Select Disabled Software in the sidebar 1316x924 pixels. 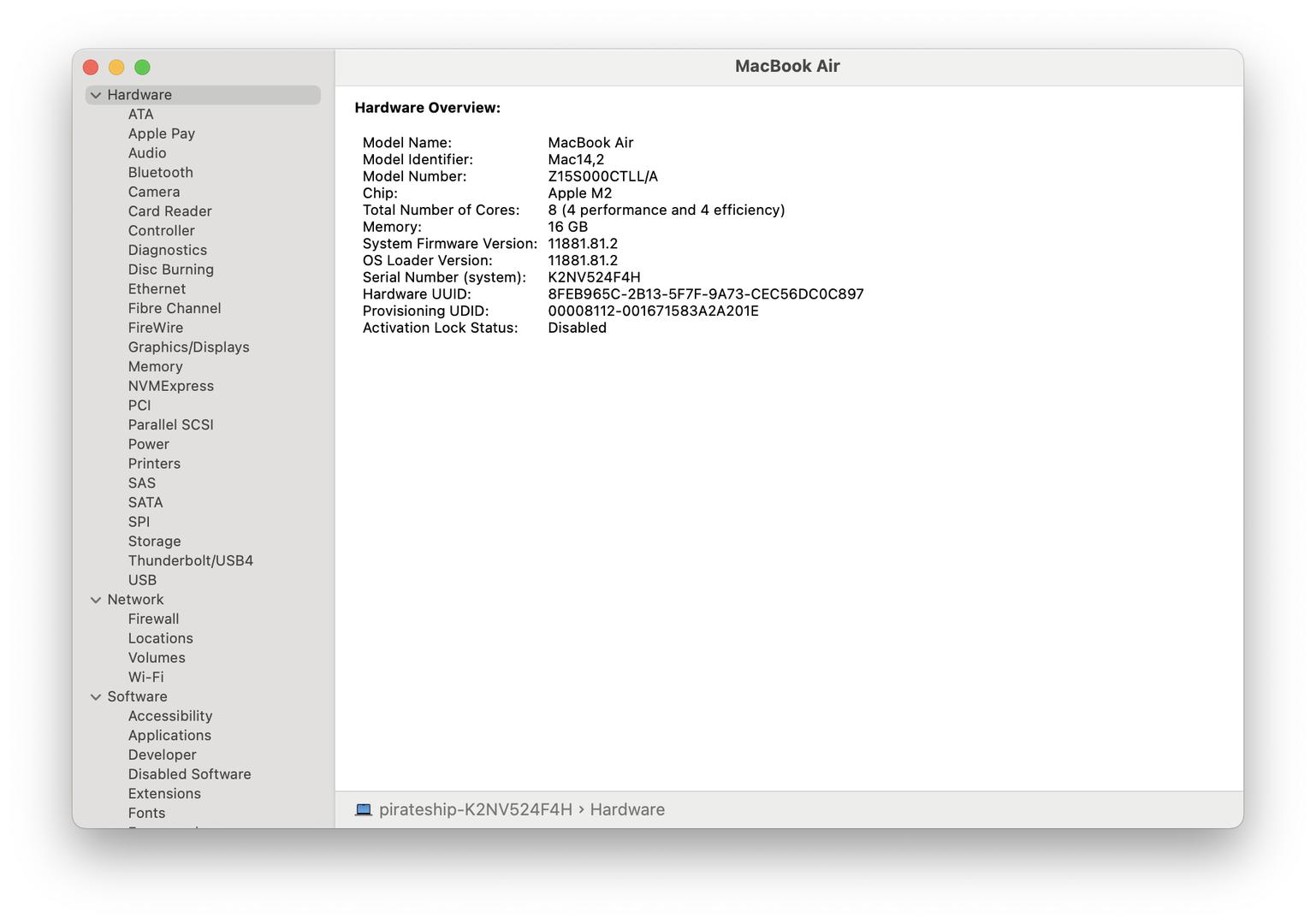tap(190, 774)
